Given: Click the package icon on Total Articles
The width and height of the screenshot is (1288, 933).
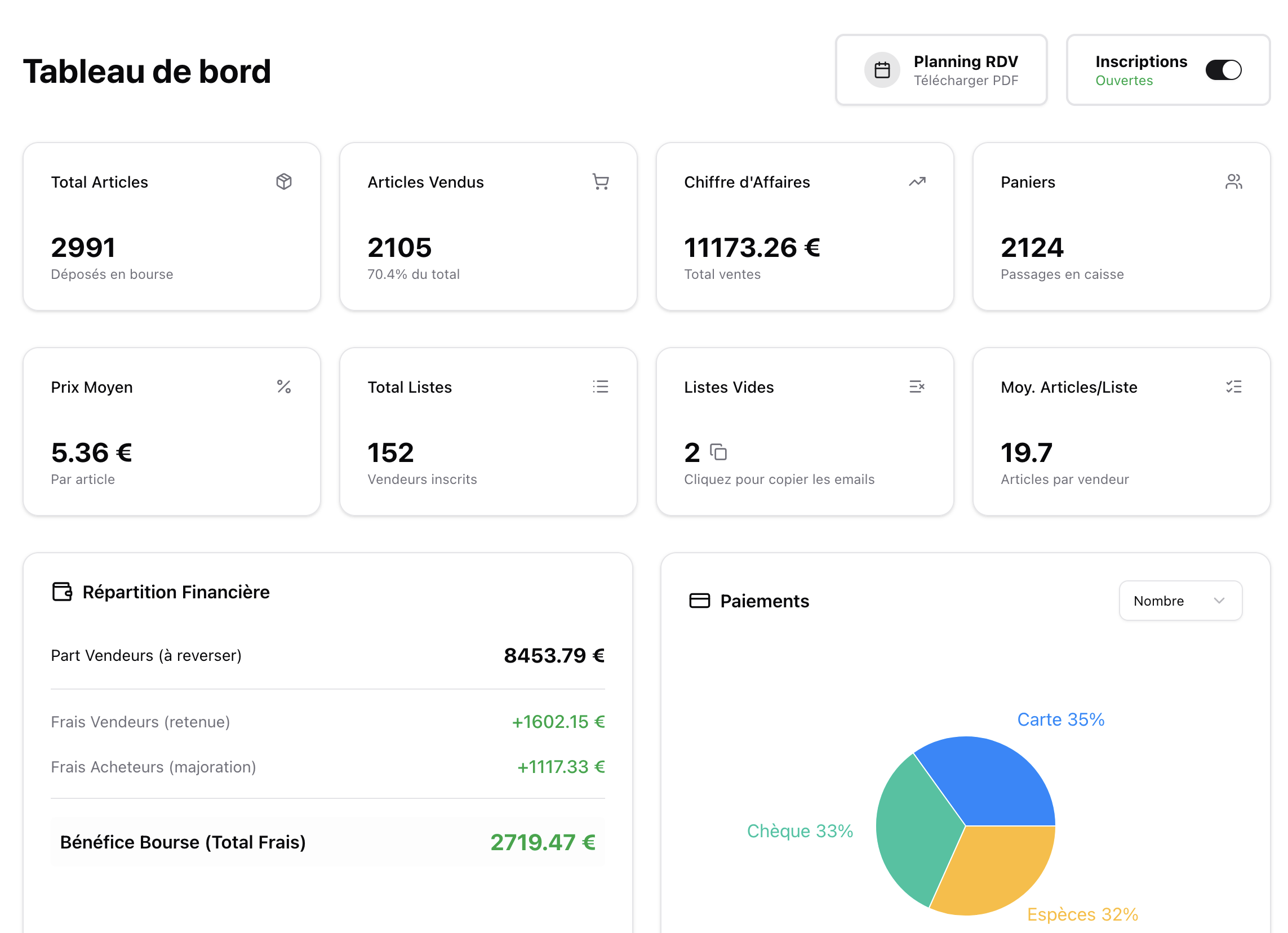Looking at the screenshot, I should pos(284,182).
